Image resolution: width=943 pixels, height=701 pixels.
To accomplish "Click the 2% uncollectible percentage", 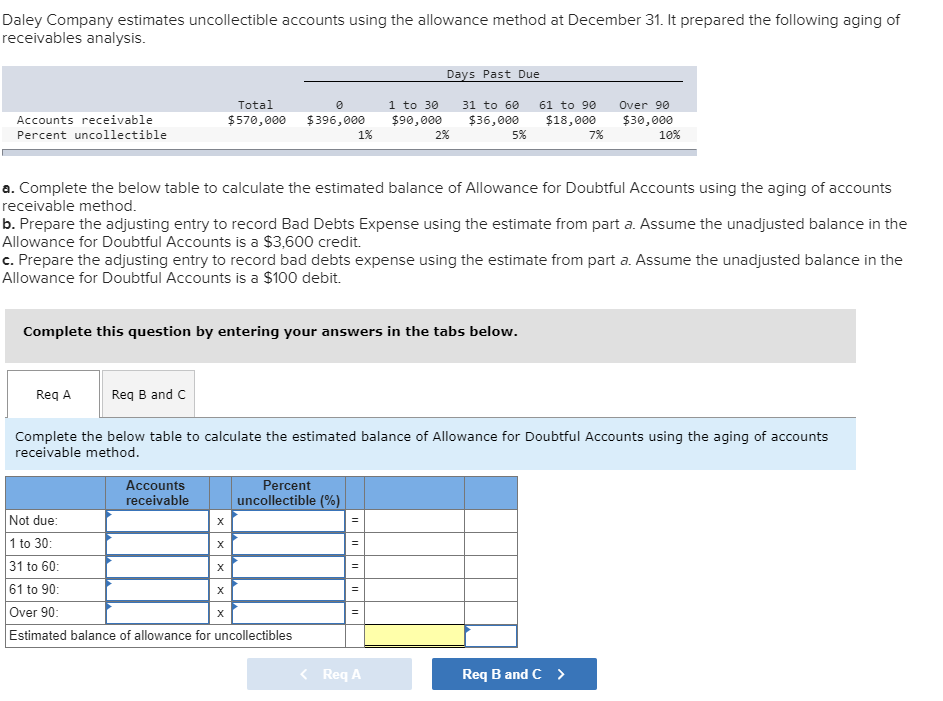I will [442, 135].
